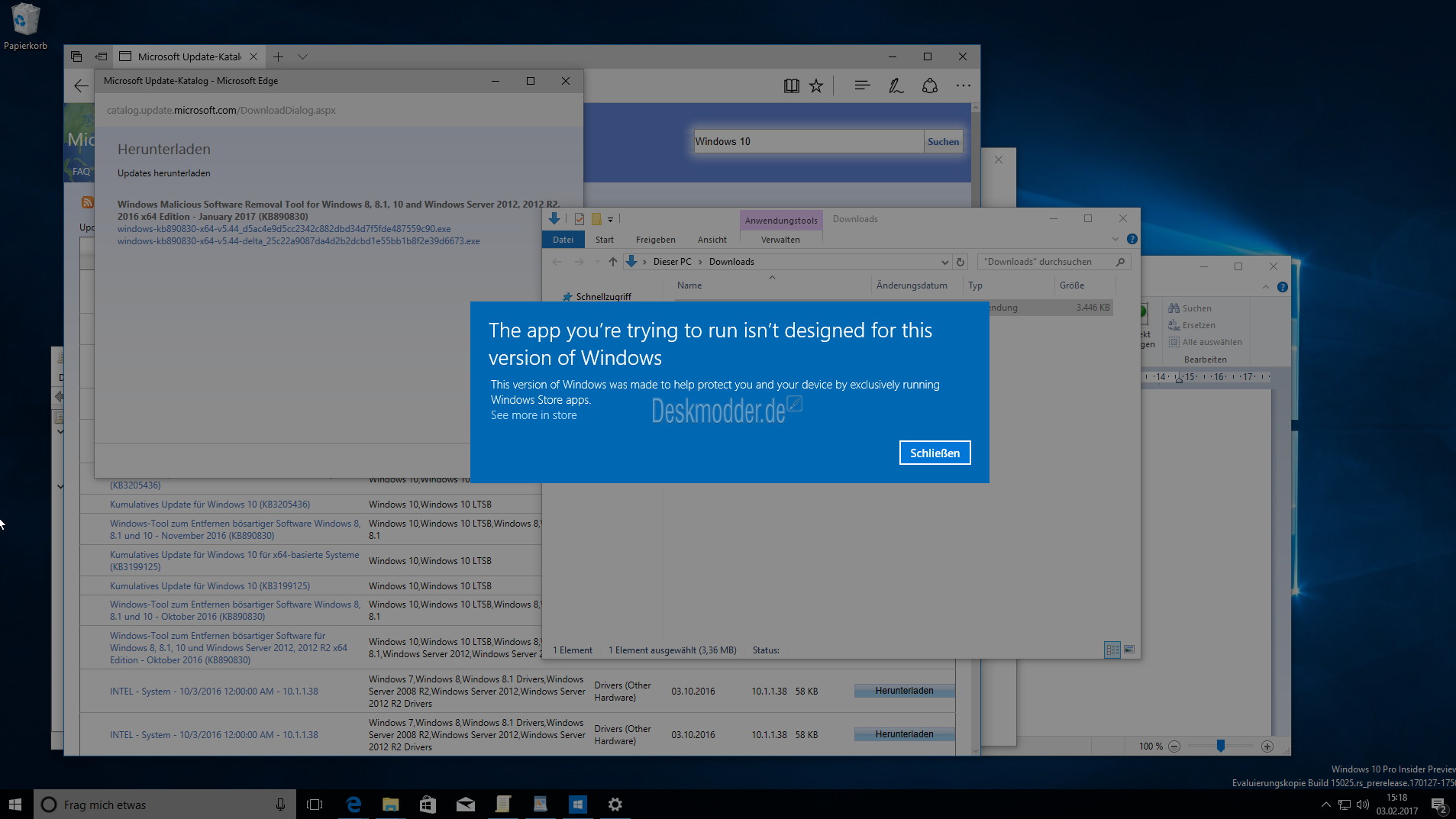Click the Edge share icon
This screenshot has height=819, width=1456.
[x=929, y=86]
